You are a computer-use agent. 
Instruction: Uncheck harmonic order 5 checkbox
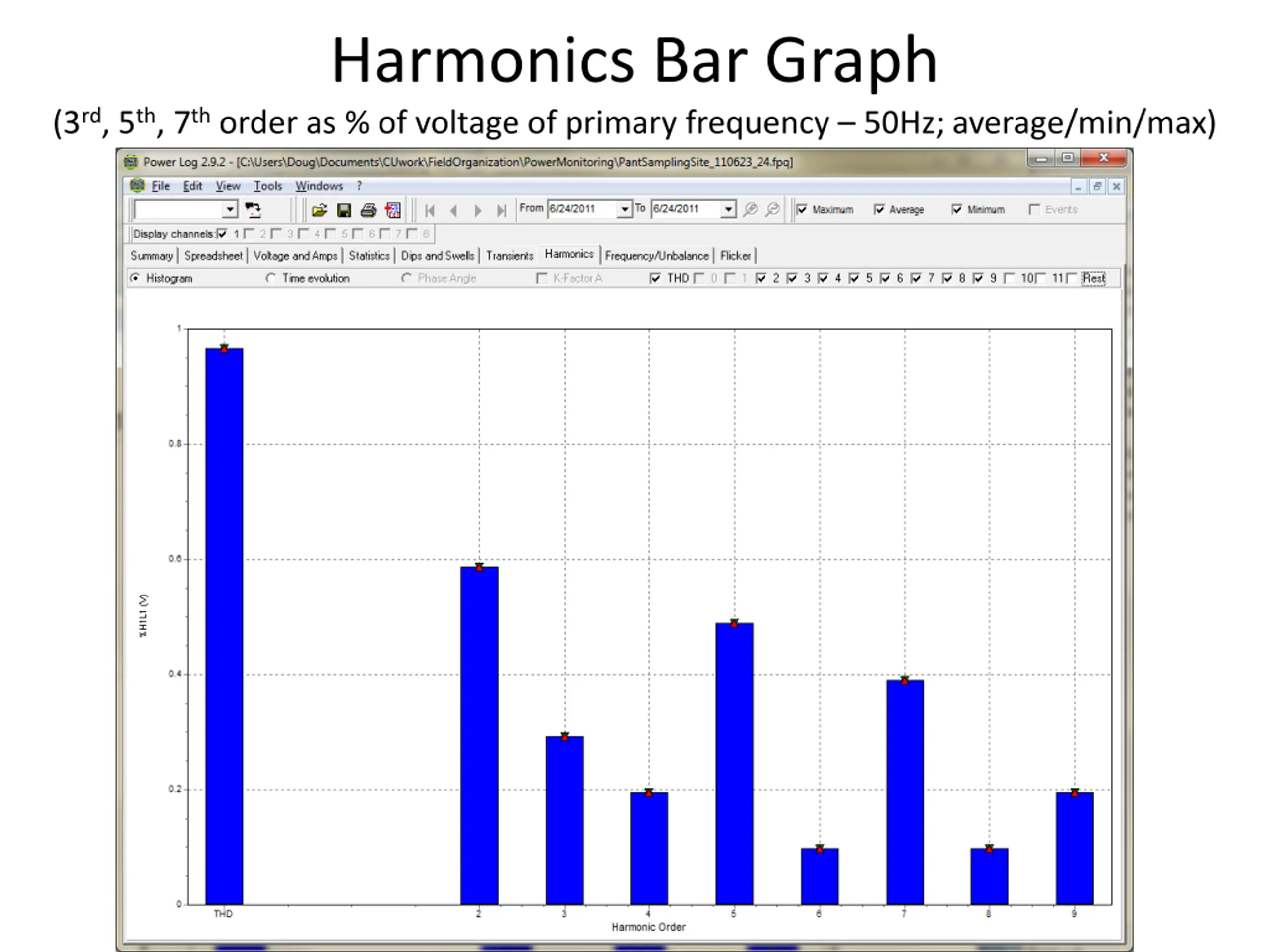(x=854, y=278)
